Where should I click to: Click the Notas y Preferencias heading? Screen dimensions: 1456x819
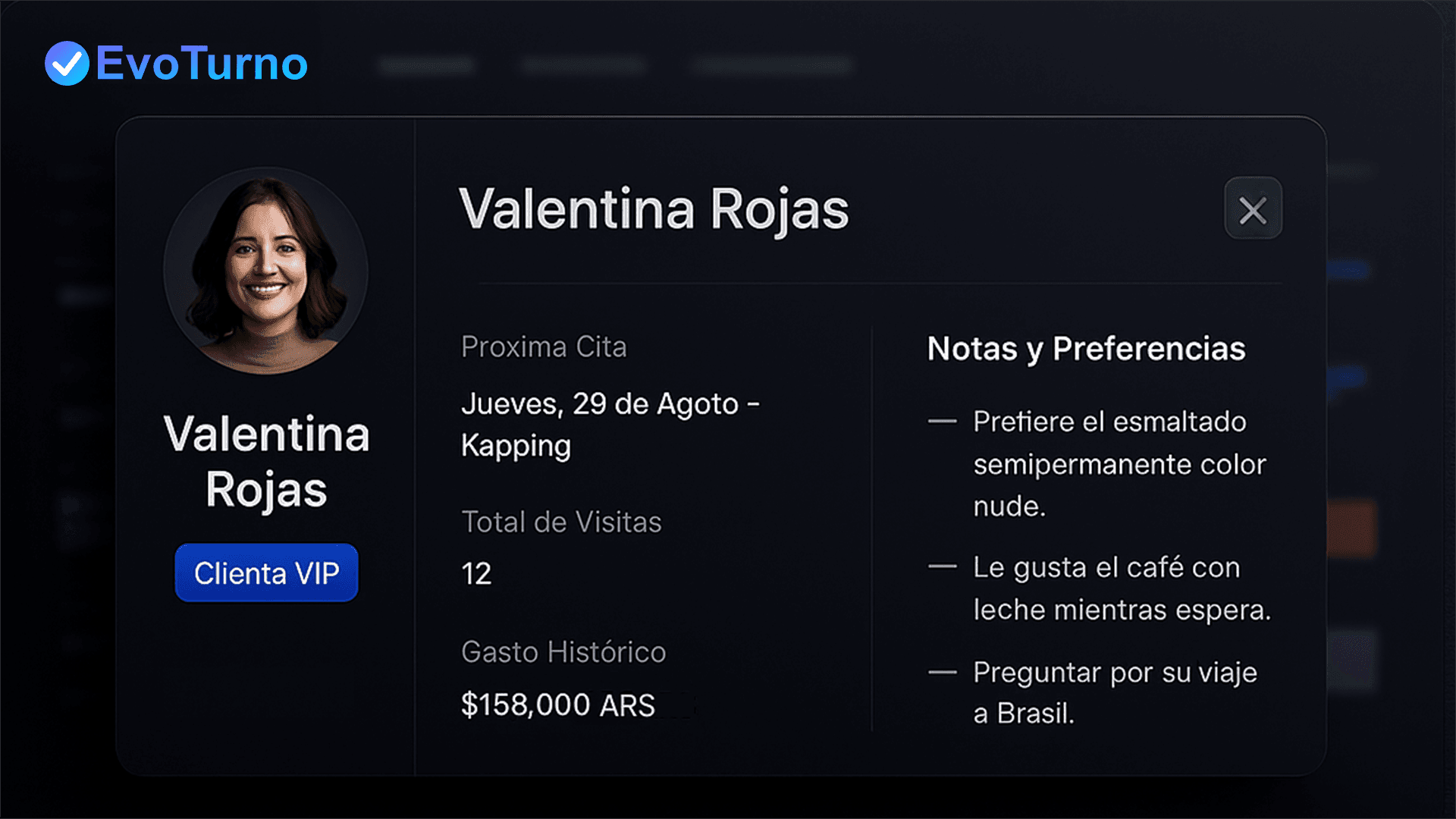[x=1086, y=349]
